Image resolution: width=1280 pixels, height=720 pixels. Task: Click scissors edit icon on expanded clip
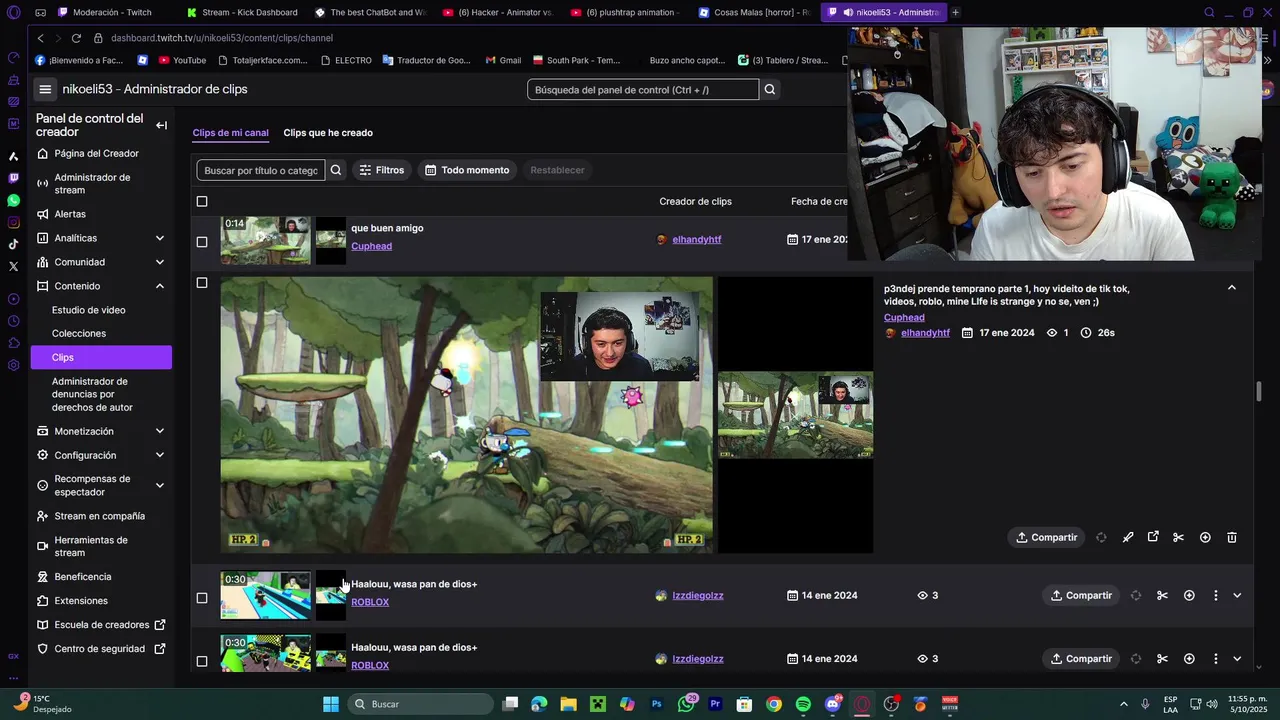(x=1179, y=537)
